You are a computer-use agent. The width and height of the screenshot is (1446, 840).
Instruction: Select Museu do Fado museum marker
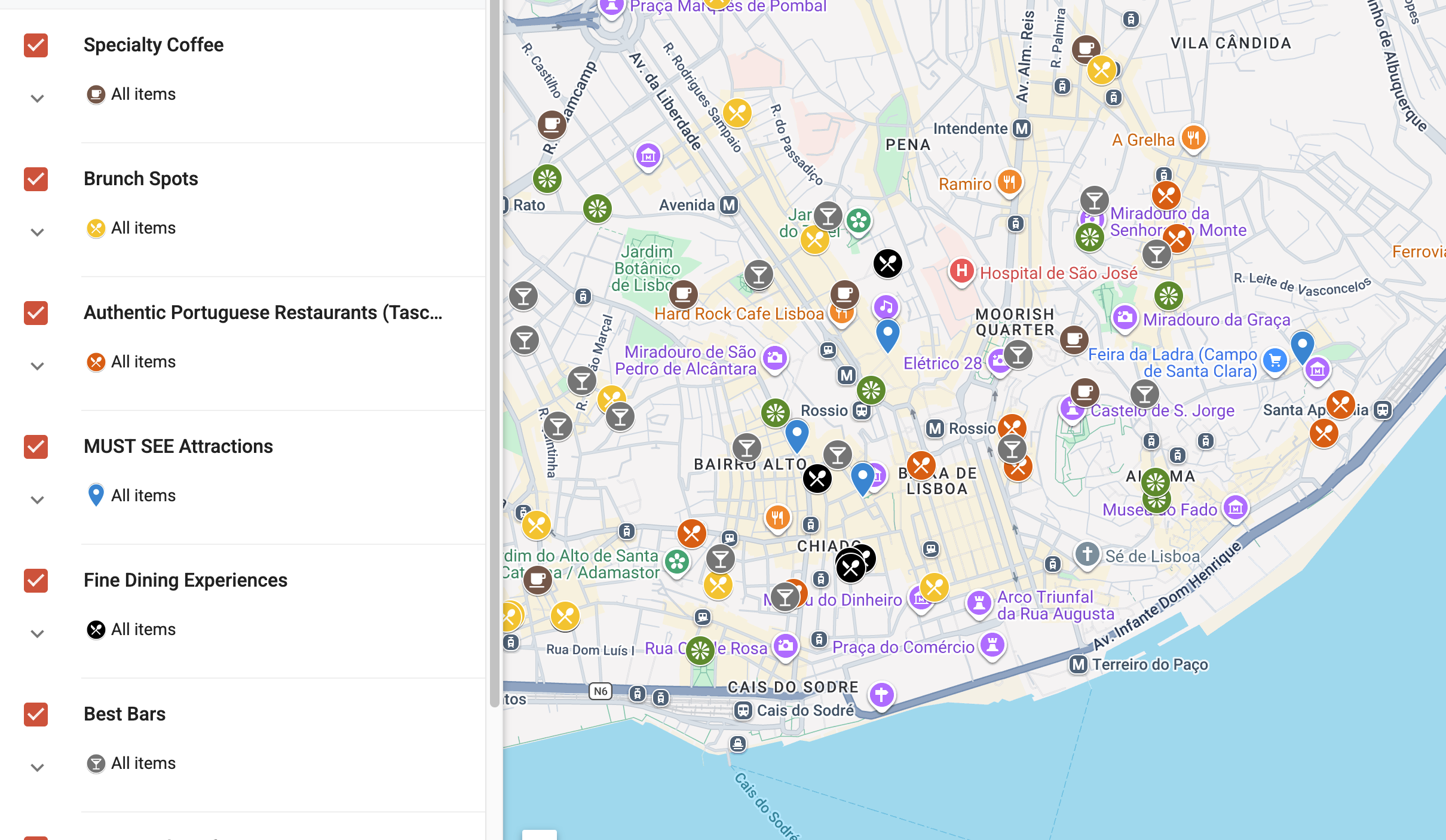click(1235, 508)
